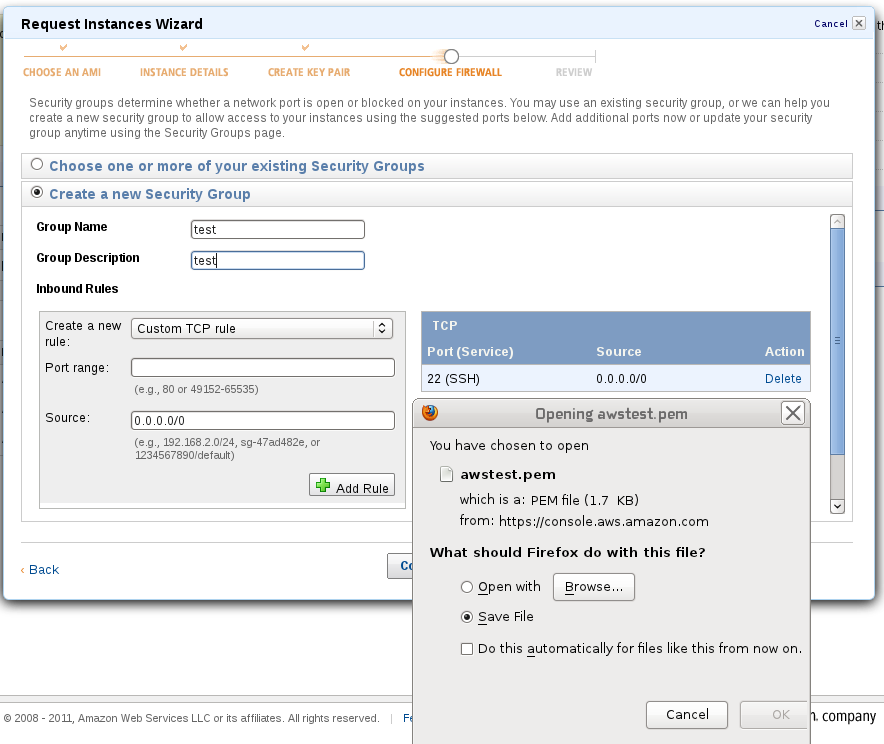Click the Firefox icon in download dialog
The height and width of the screenshot is (744, 884).
(x=430, y=413)
